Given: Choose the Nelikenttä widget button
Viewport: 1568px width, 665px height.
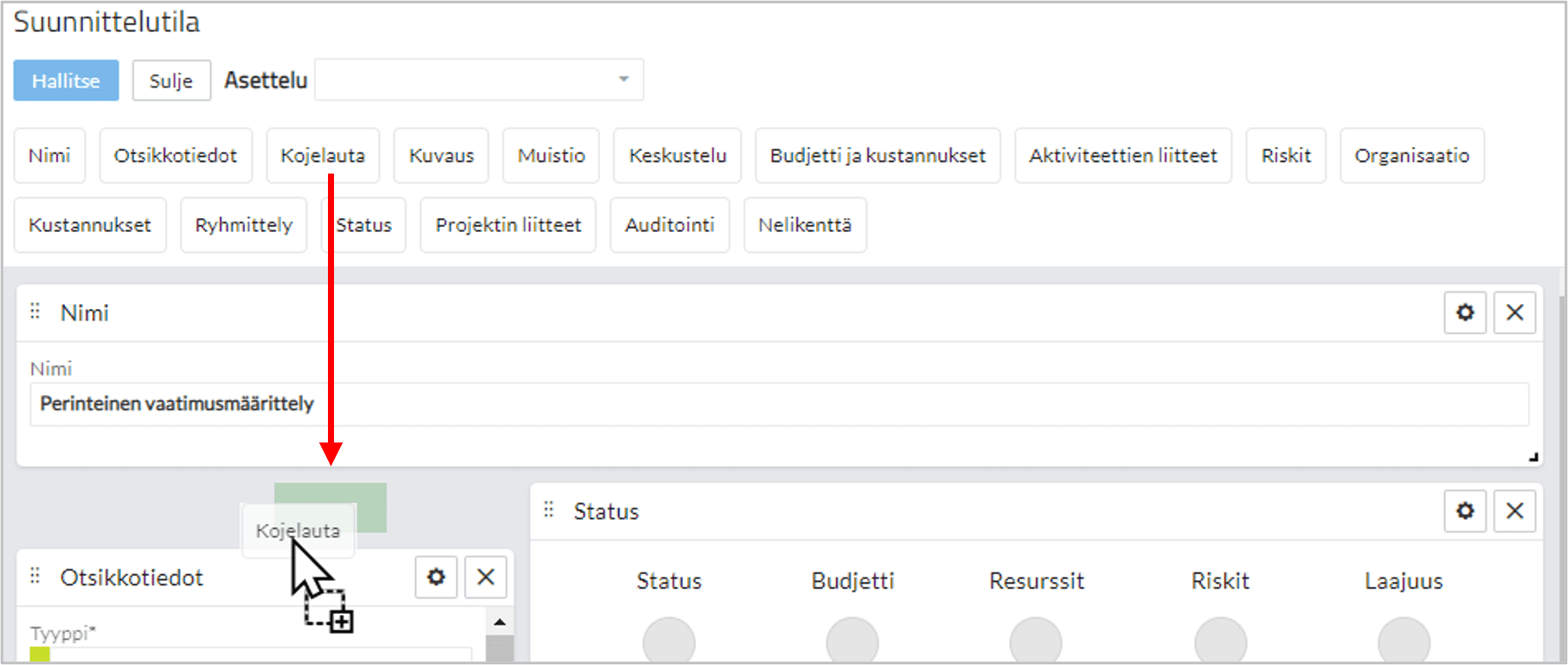Looking at the screenshot, I should (805, 225).
